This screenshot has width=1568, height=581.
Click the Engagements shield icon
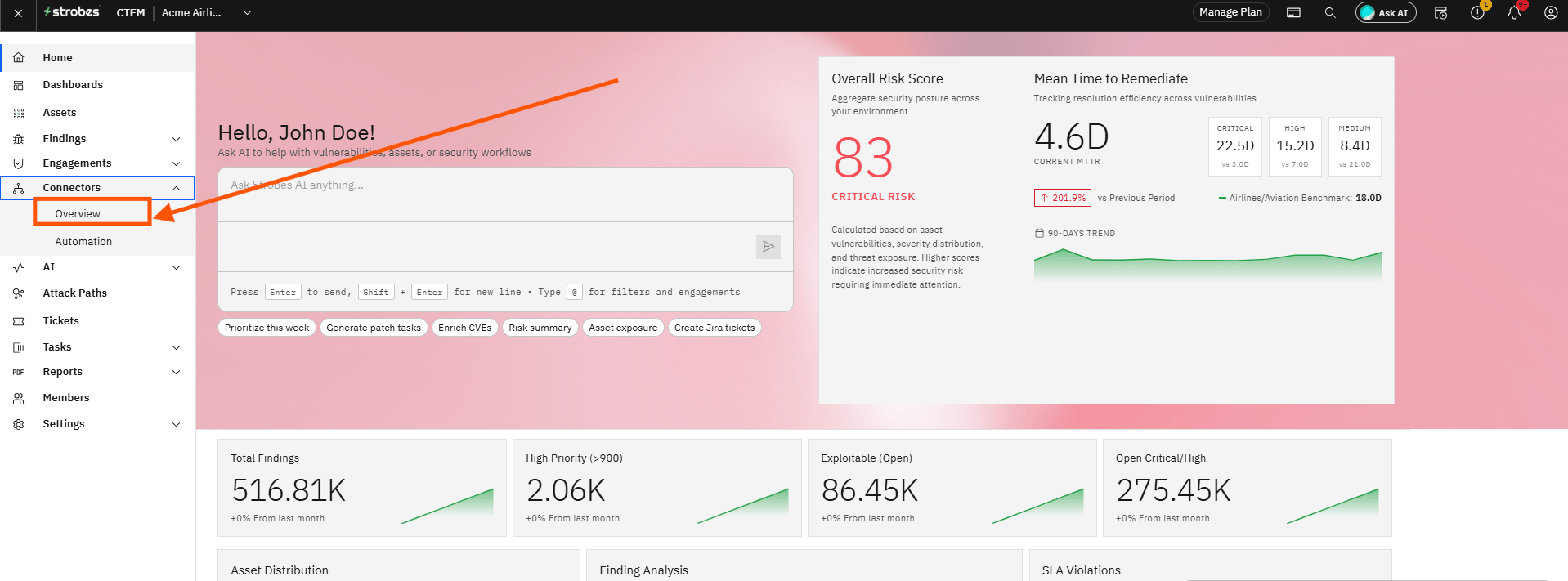click(x=19, y=163)
